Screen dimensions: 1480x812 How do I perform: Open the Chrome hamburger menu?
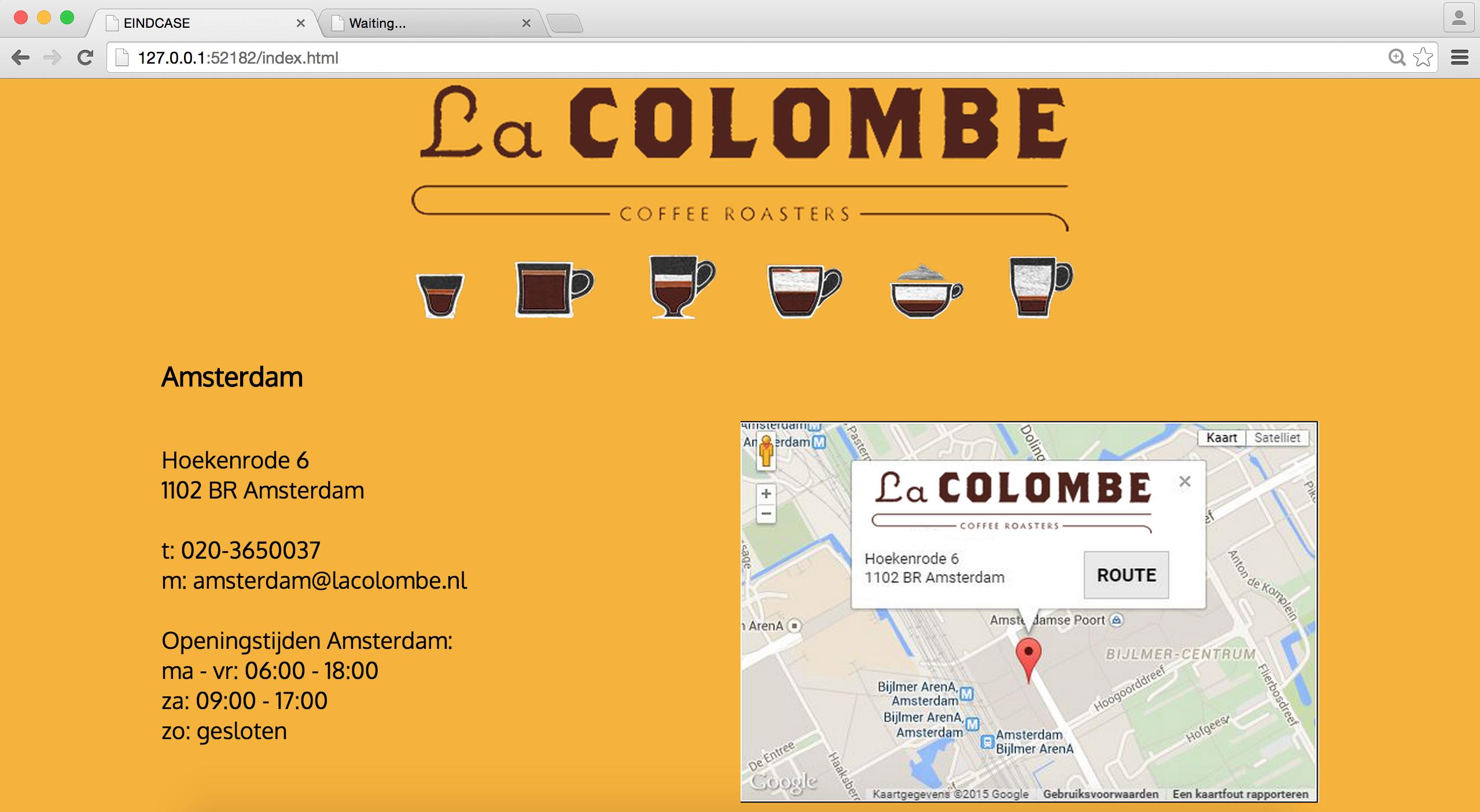tap(1459, 57)
